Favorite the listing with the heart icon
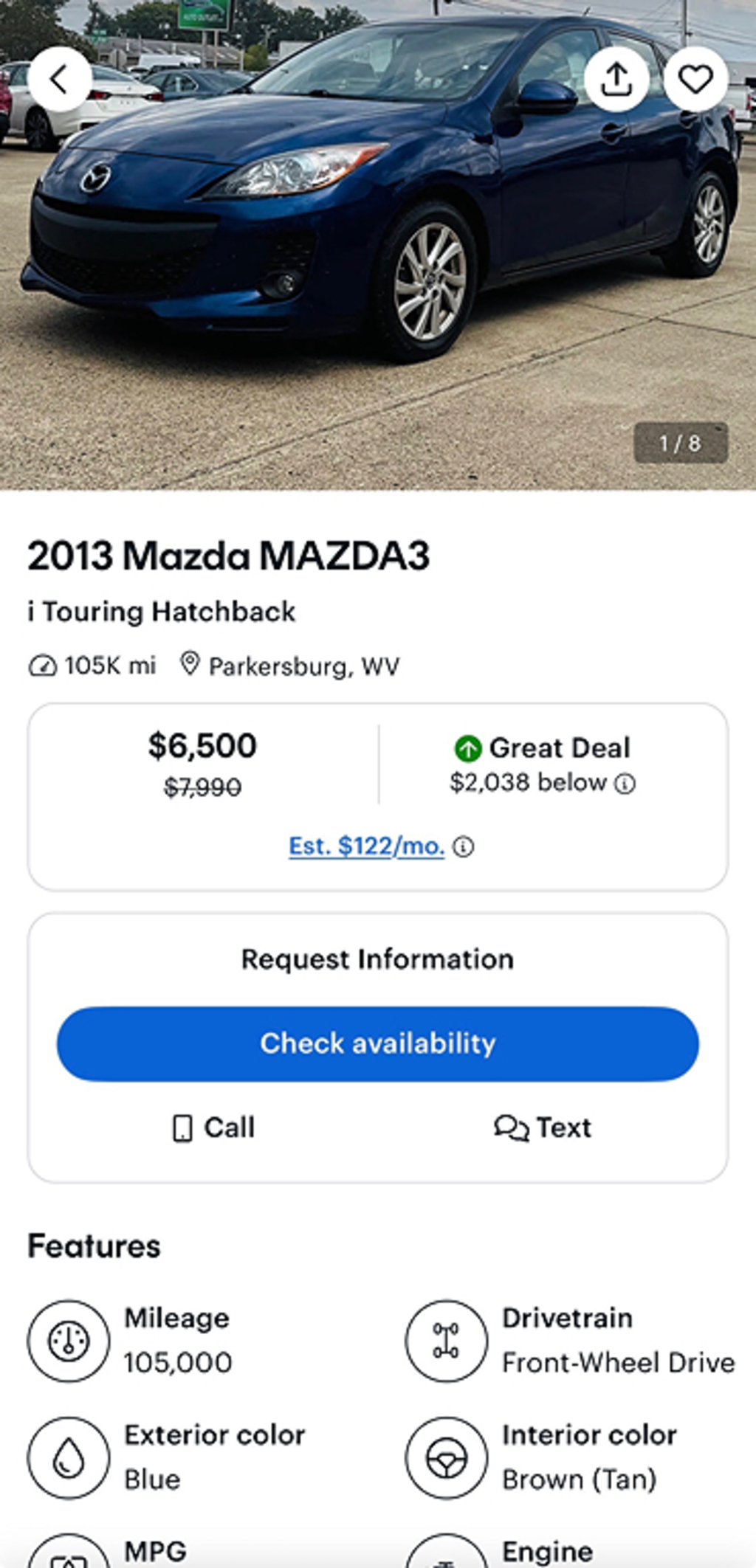The width and height of the screenshot is (756, 1568). tap(695, 80)
